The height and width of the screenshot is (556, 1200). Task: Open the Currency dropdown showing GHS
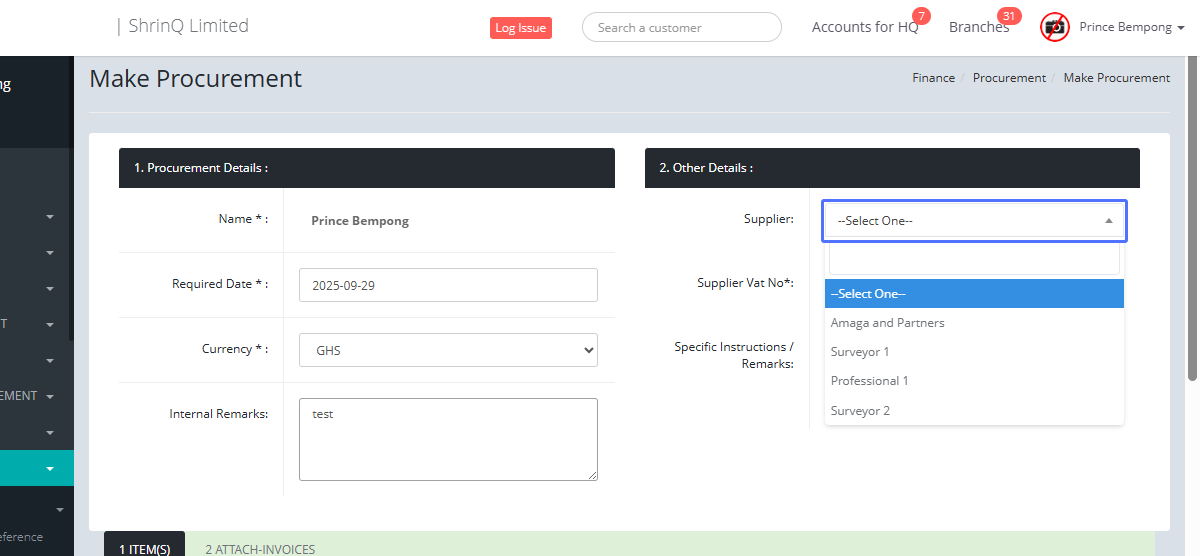(x=448, y=350)
